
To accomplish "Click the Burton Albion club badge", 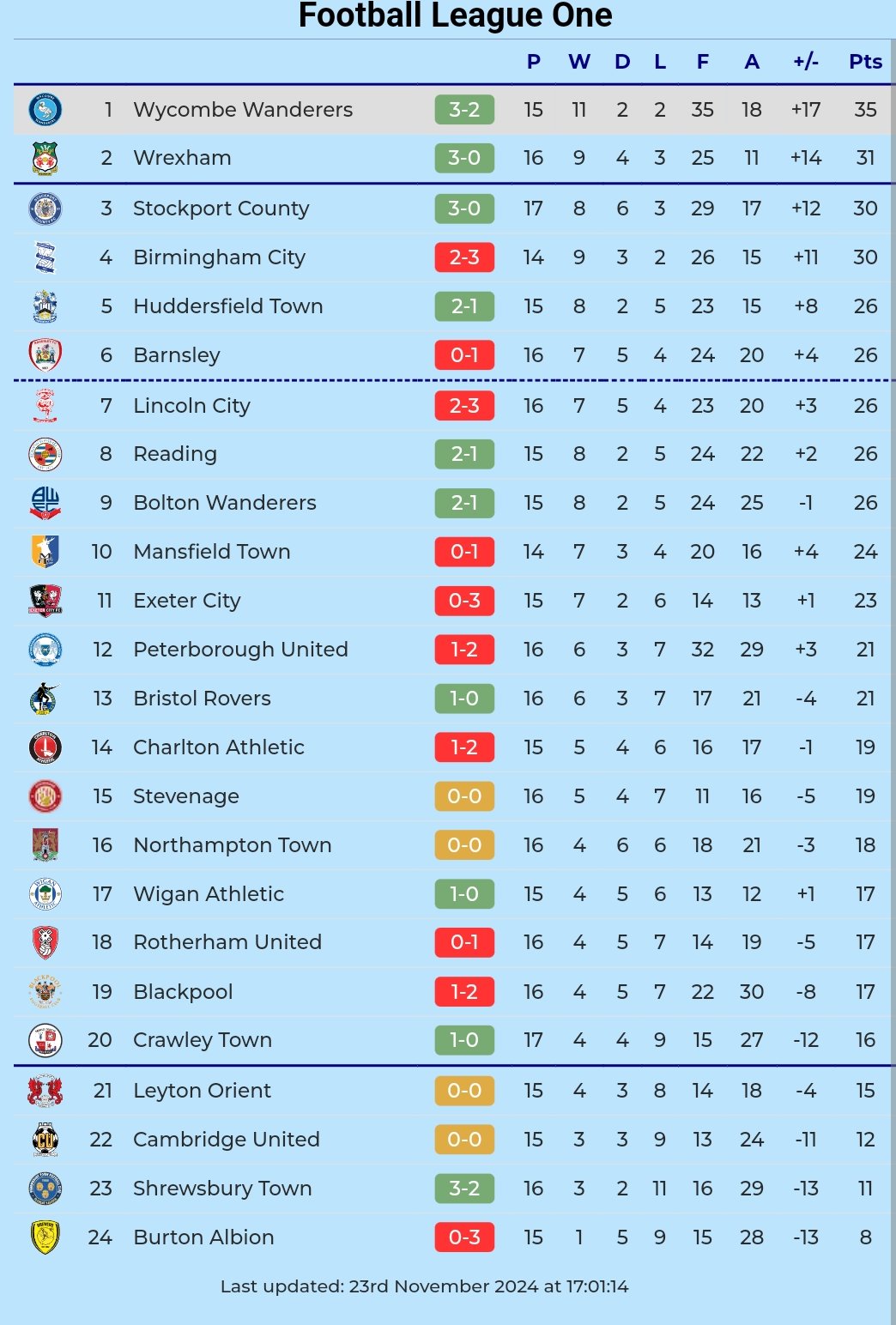I will coord(45,1237).
